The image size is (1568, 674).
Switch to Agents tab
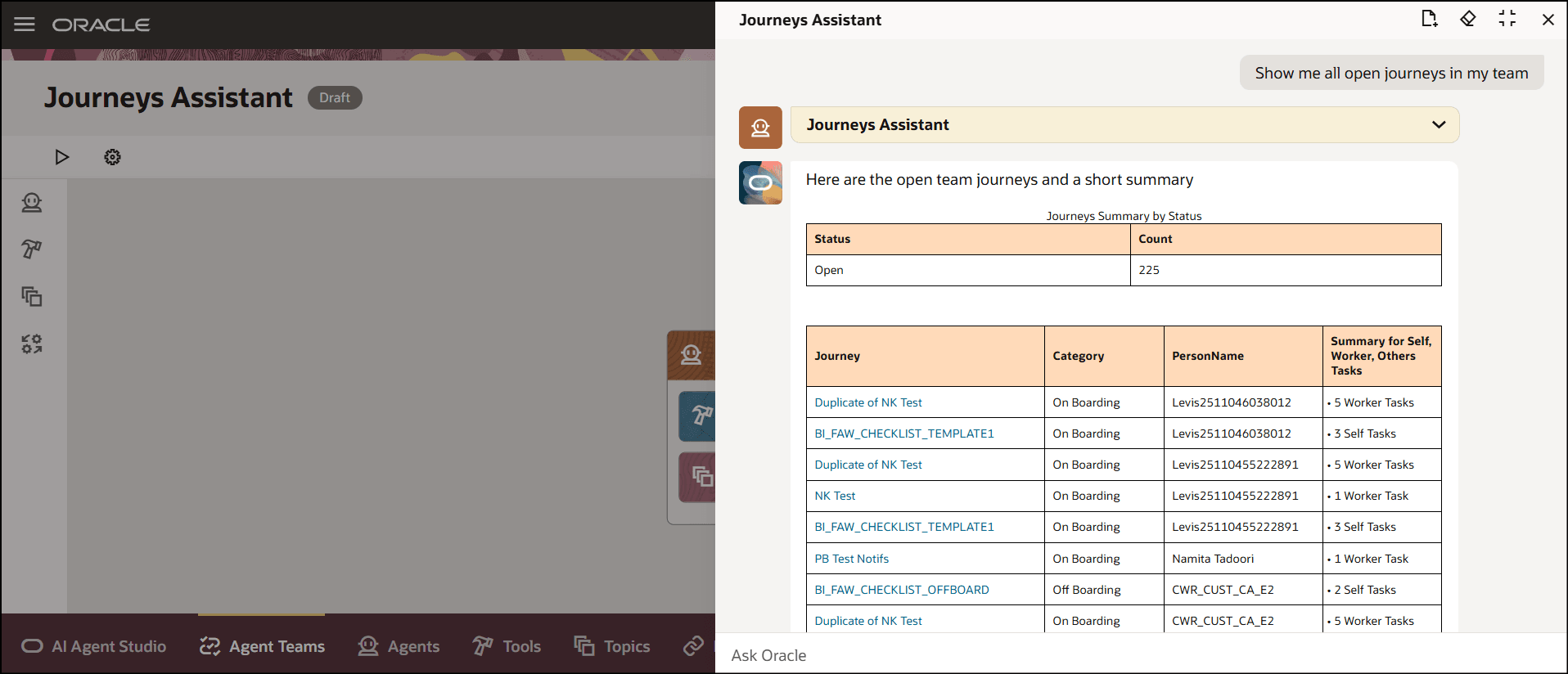(x=399, y=646)
